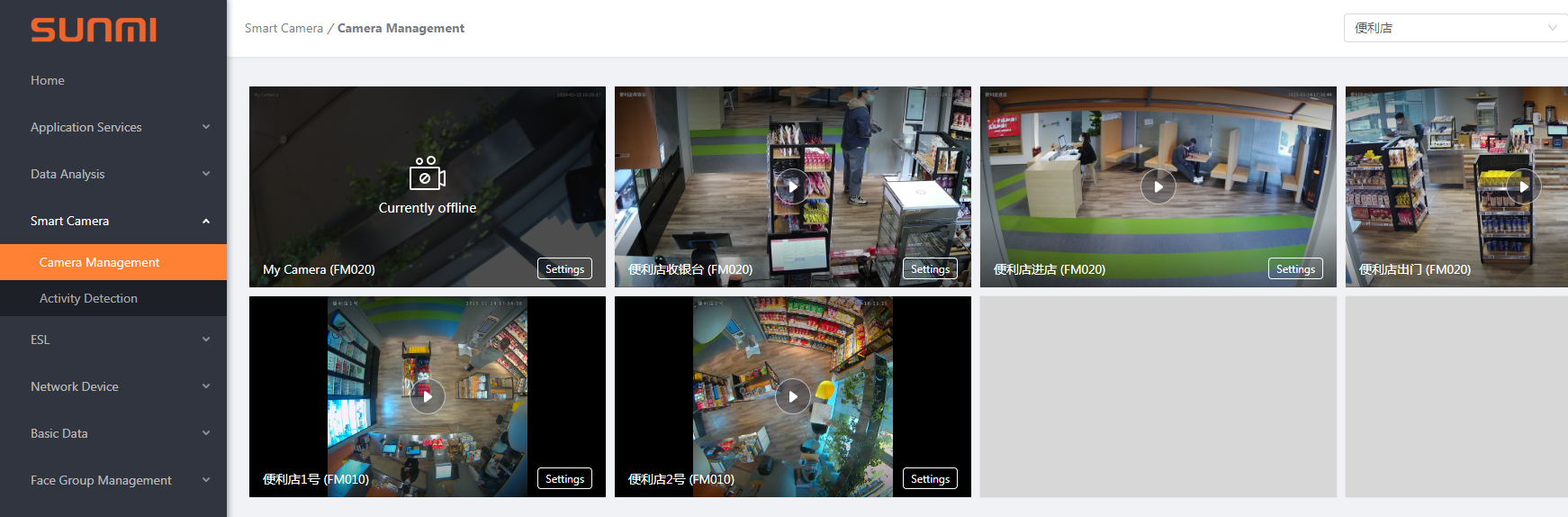Expand Face Group Management chevron
Screen dimensions: 1568x517
point(206,480)
